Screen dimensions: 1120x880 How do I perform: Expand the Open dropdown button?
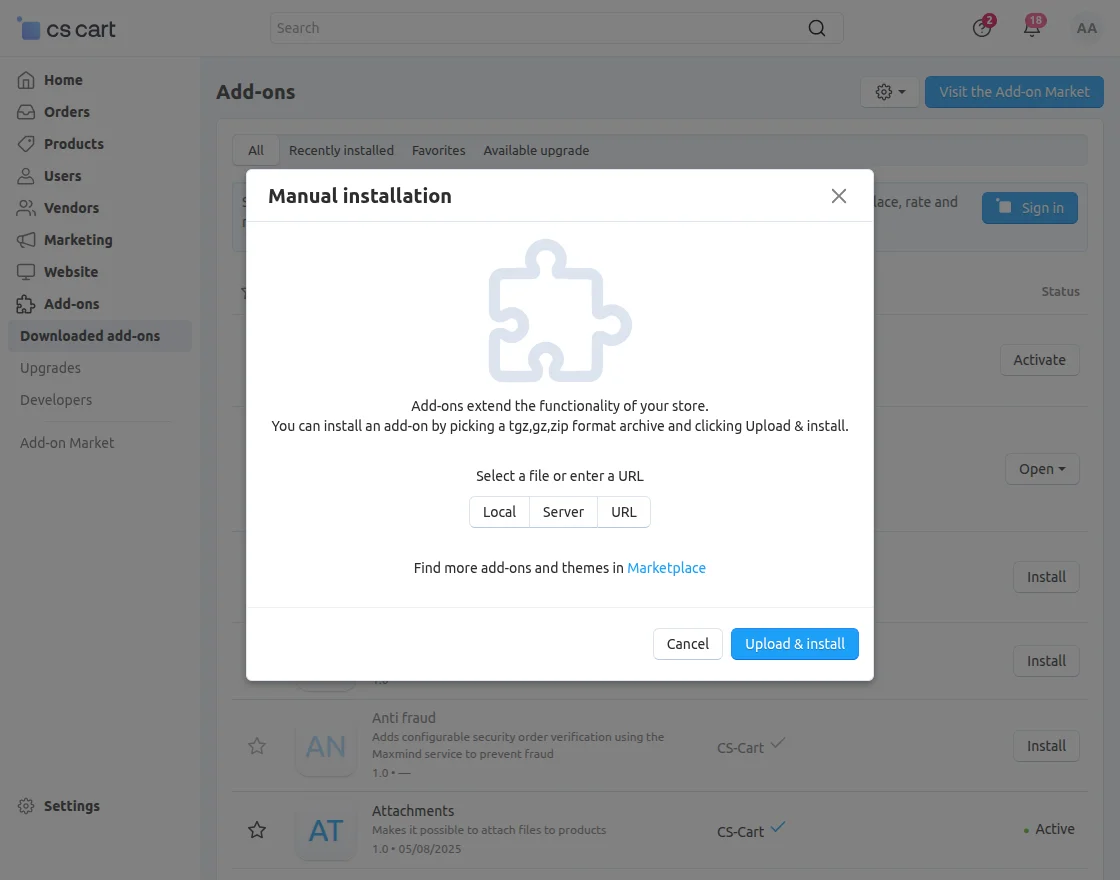click(1042, 468)
